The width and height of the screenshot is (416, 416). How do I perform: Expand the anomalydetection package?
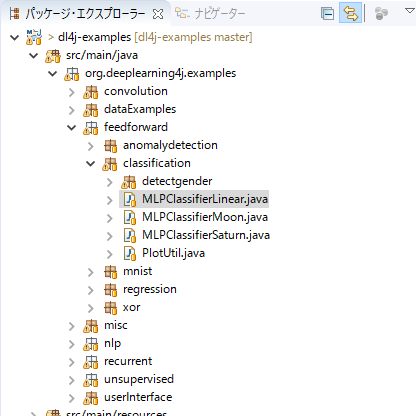click(91, 146)
